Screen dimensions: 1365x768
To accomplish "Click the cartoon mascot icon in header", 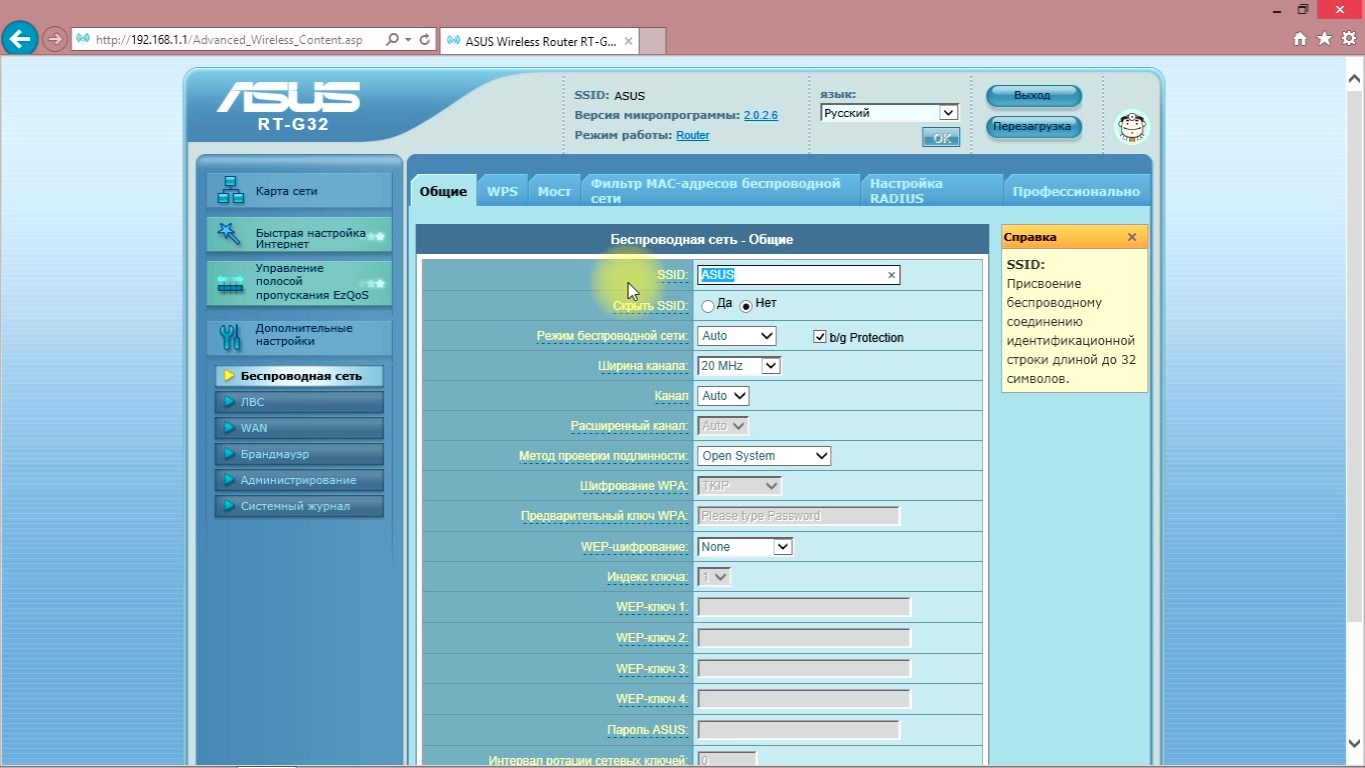I will click(1132, 127).
